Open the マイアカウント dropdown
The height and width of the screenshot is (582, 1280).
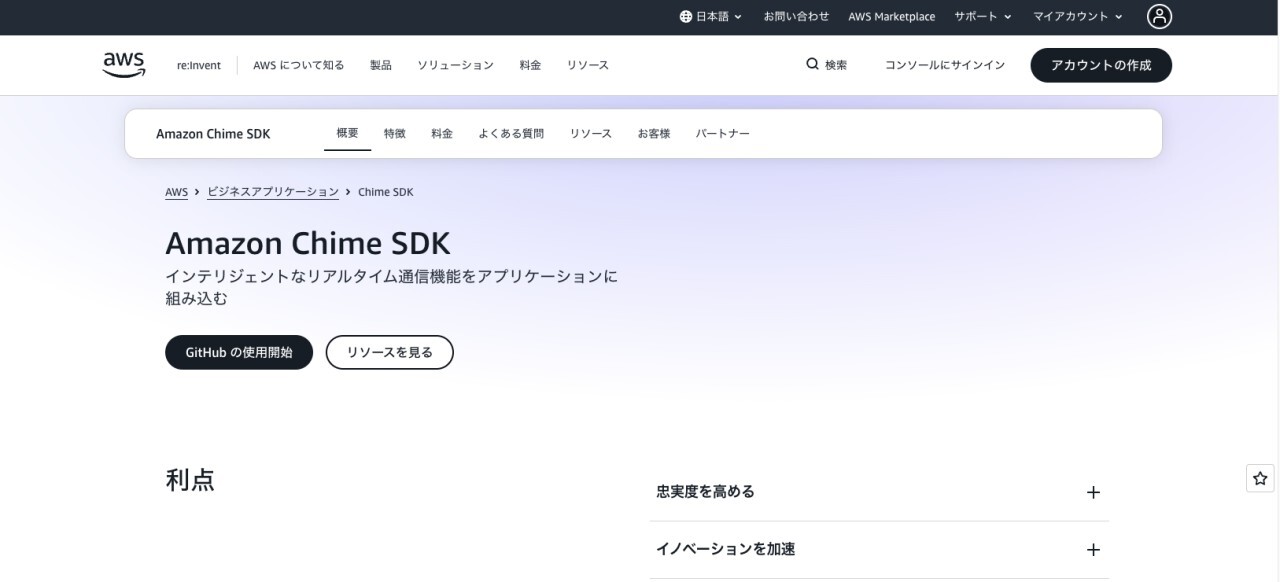point(1078,16)
